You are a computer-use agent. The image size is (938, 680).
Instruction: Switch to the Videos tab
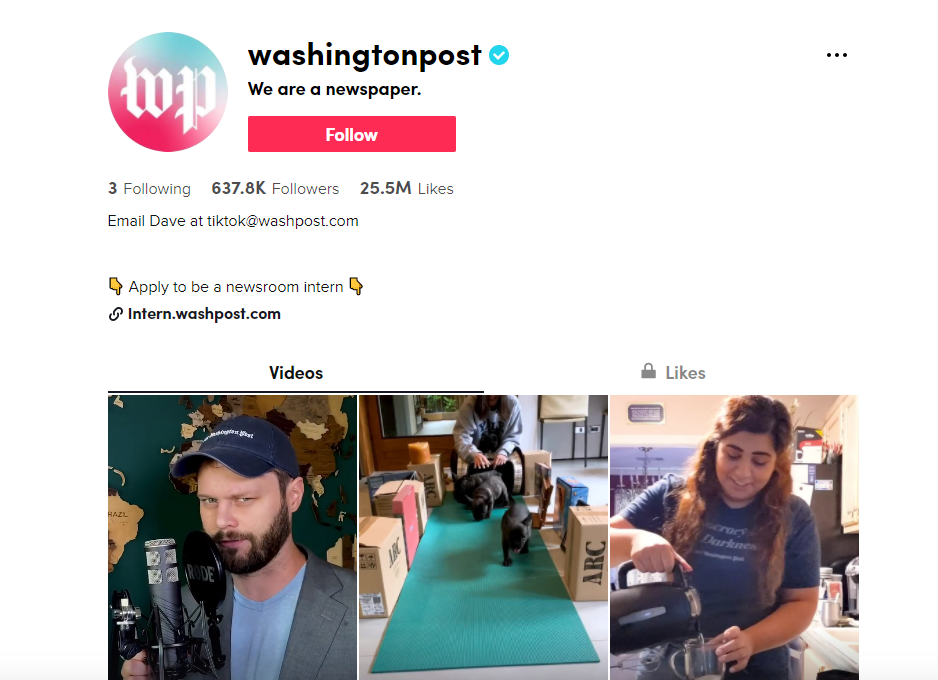tap(296, 373)
